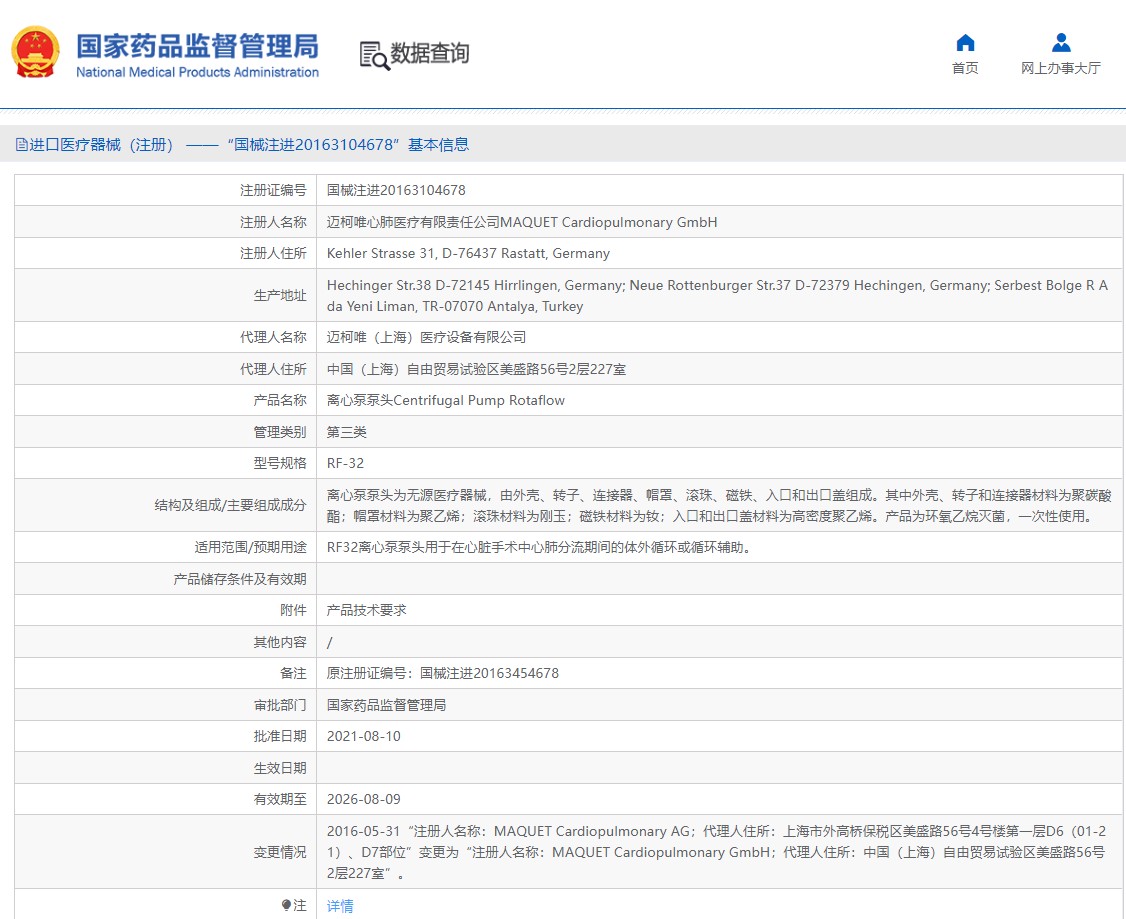Click the 其他内容 row label
Viewport: 1126px width, 919px height.
(279, 642)
